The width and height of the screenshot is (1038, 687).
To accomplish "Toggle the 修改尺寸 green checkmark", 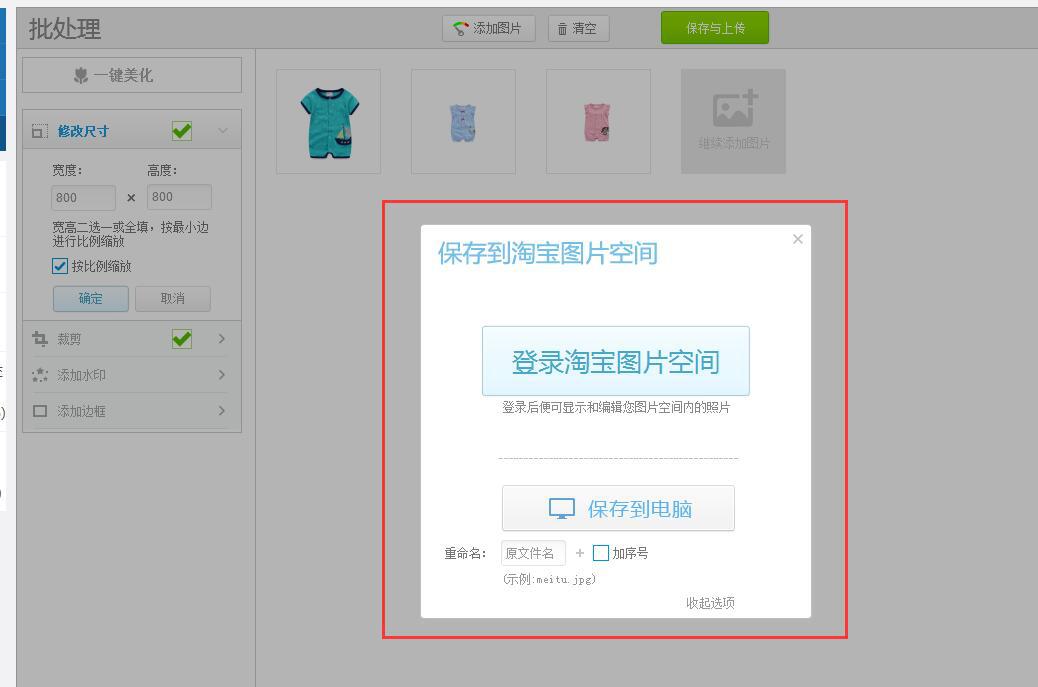I will [181, 131].
